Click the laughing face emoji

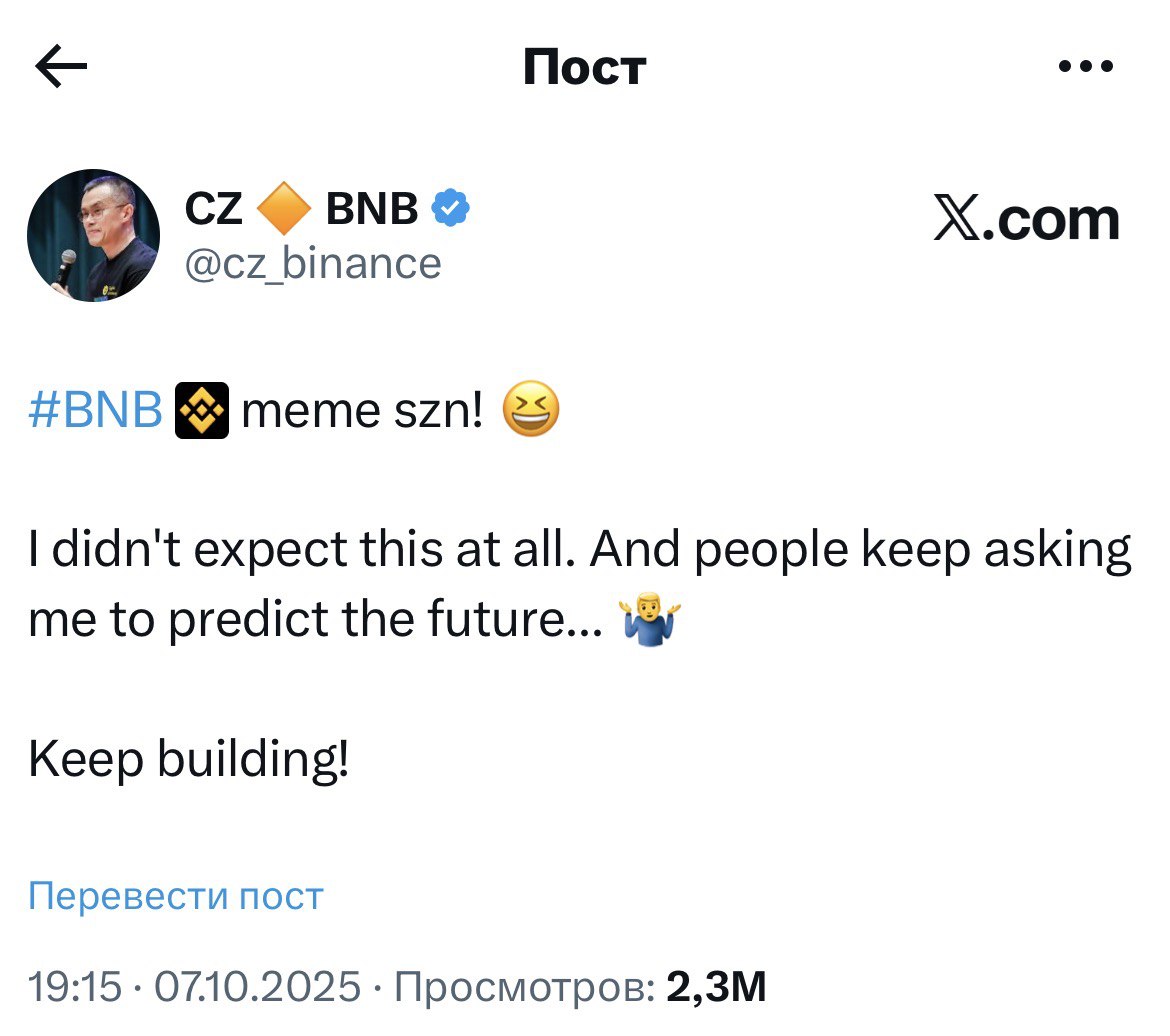pos(530,412)
